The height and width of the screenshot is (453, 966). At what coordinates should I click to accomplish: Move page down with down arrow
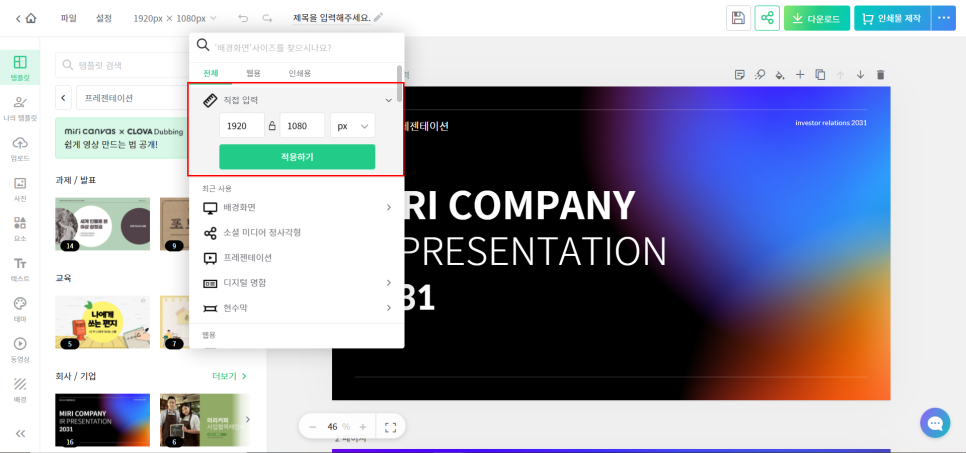(x=861, y=75)
